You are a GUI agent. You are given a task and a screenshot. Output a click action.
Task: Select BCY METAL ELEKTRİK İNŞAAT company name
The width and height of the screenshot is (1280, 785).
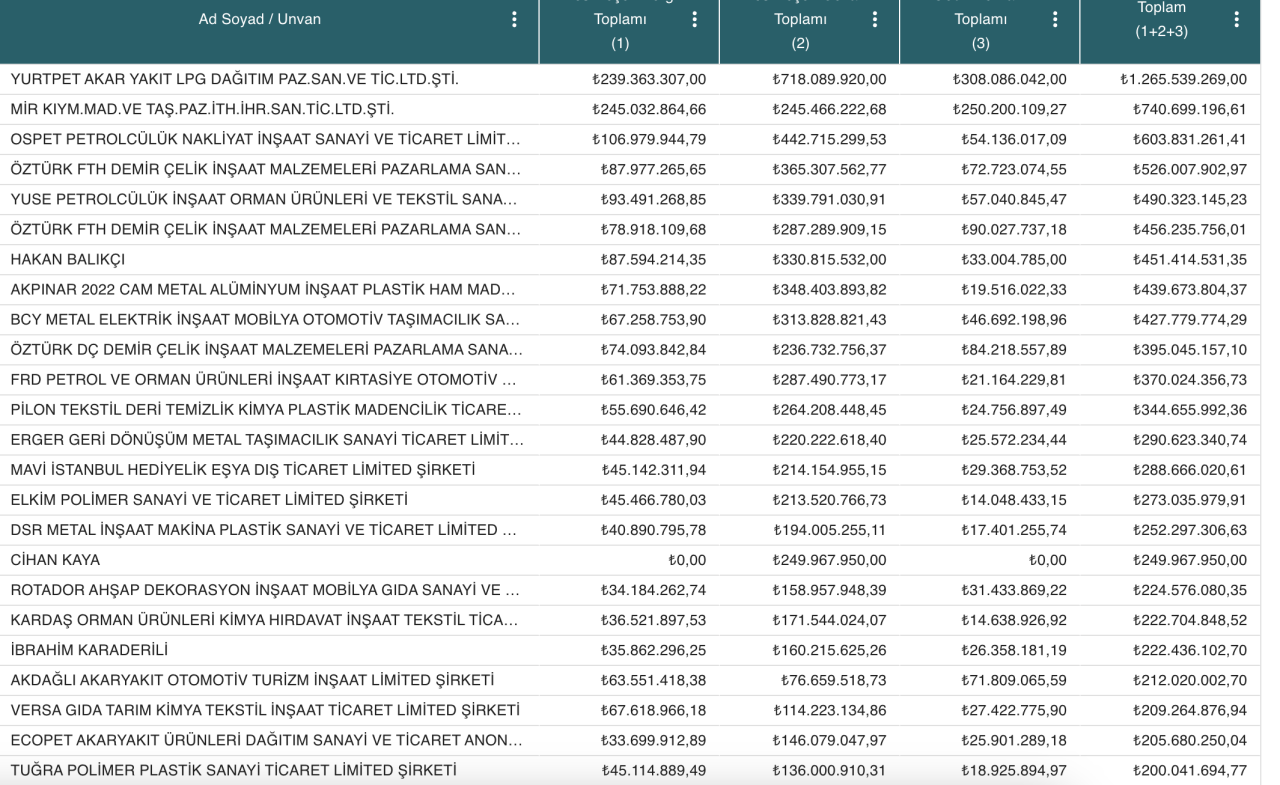pos(265,320)
